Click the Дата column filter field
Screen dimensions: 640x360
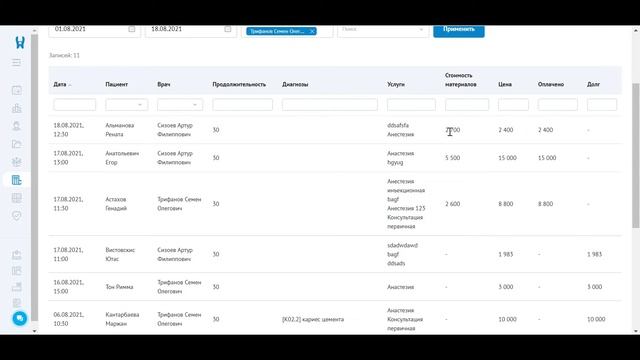point(75,105)
